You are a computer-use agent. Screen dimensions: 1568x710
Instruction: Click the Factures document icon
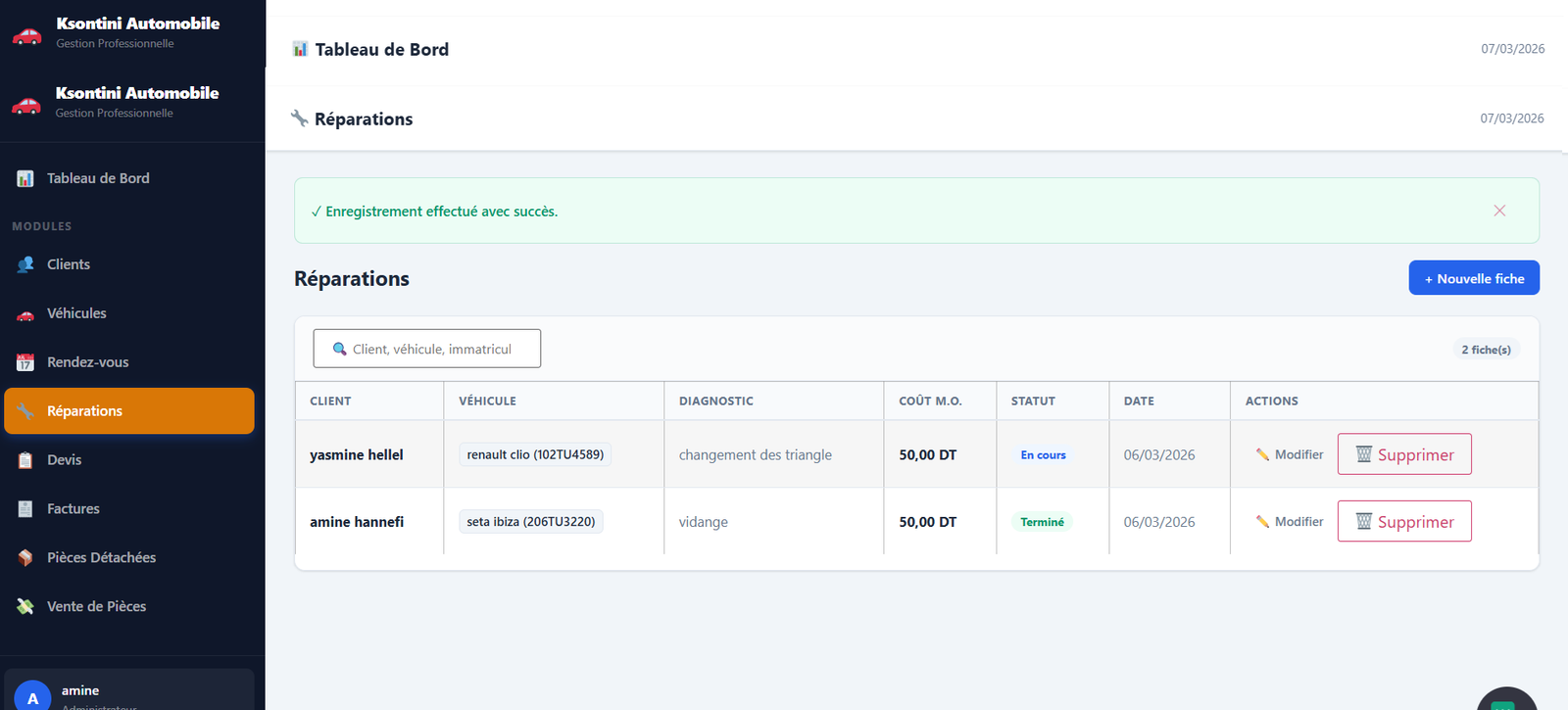tap(25, 509)
